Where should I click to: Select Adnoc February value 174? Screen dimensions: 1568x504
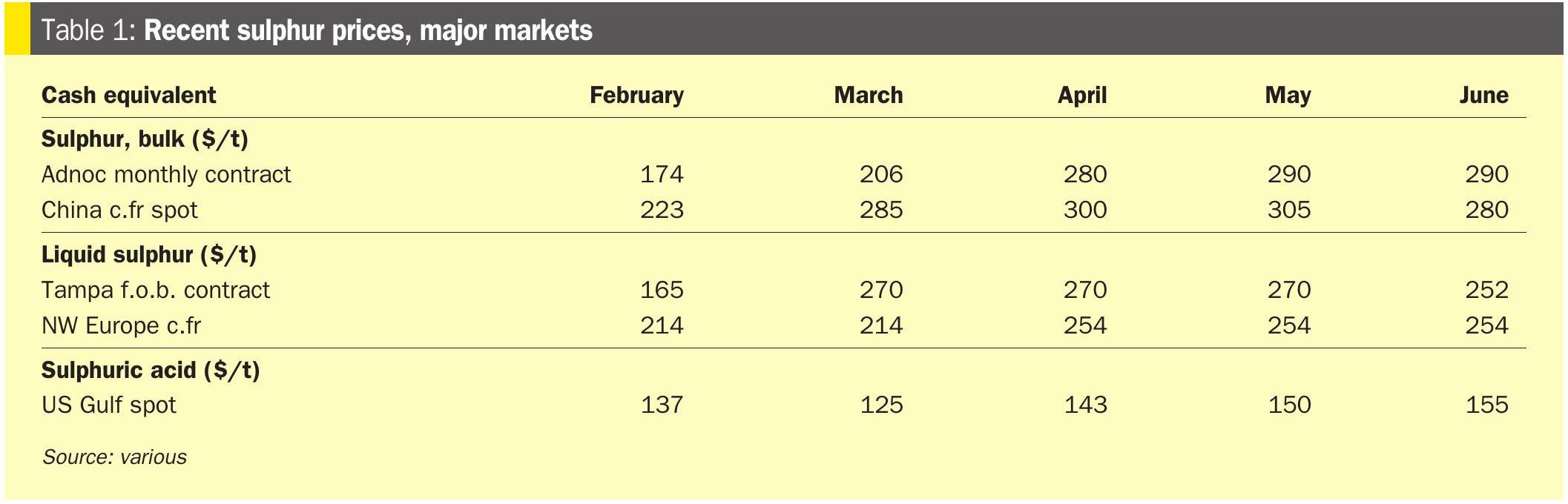tap(662, 175)
